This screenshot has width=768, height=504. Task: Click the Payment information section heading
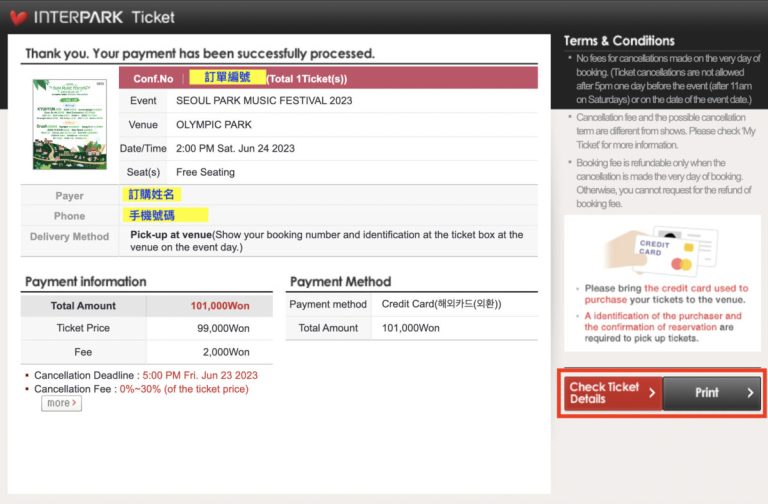point(86,282)
